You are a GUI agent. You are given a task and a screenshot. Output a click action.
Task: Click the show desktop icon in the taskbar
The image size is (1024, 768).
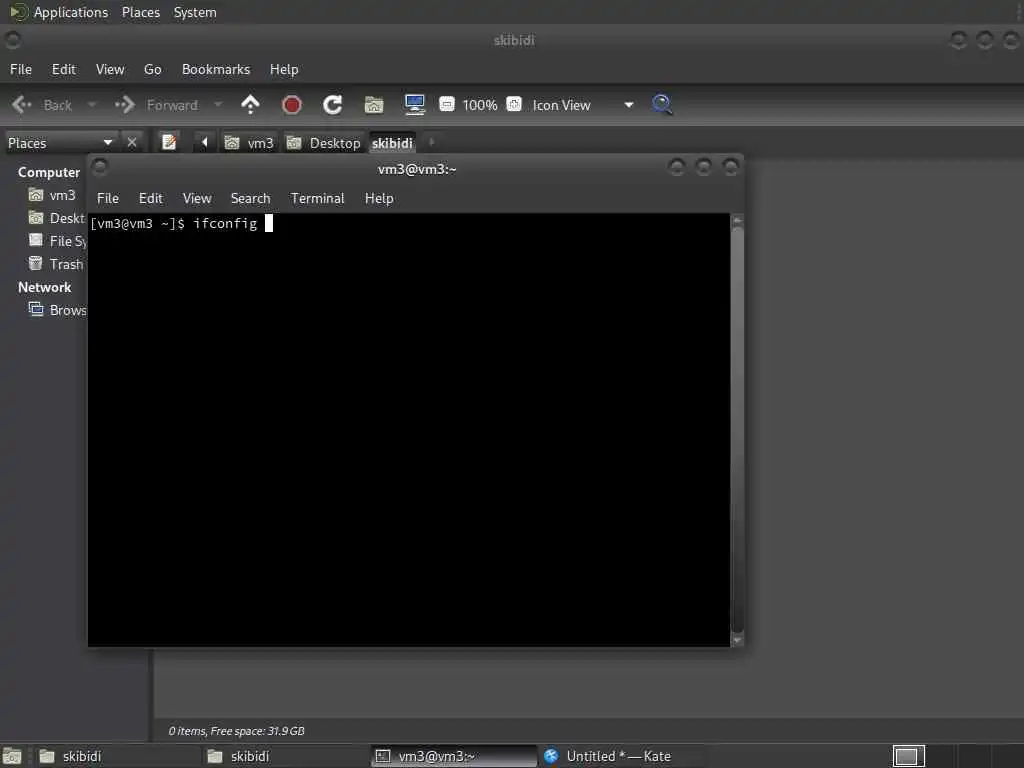12,756
